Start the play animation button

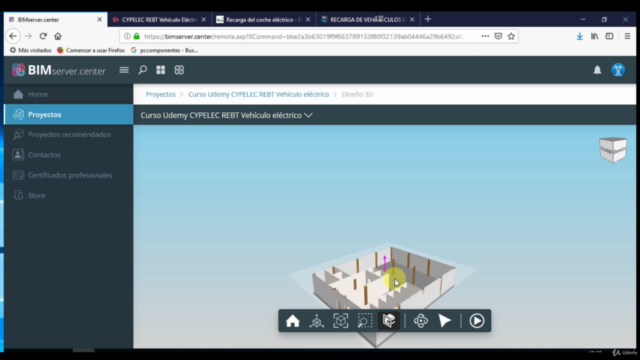(476, 321)
